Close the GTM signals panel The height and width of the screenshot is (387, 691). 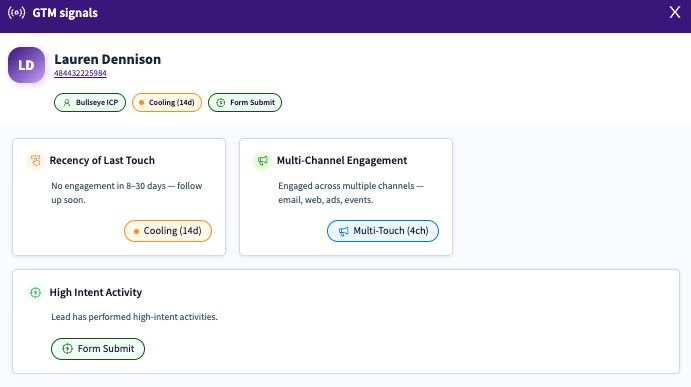pyautogui.click(x=675, y=12)
